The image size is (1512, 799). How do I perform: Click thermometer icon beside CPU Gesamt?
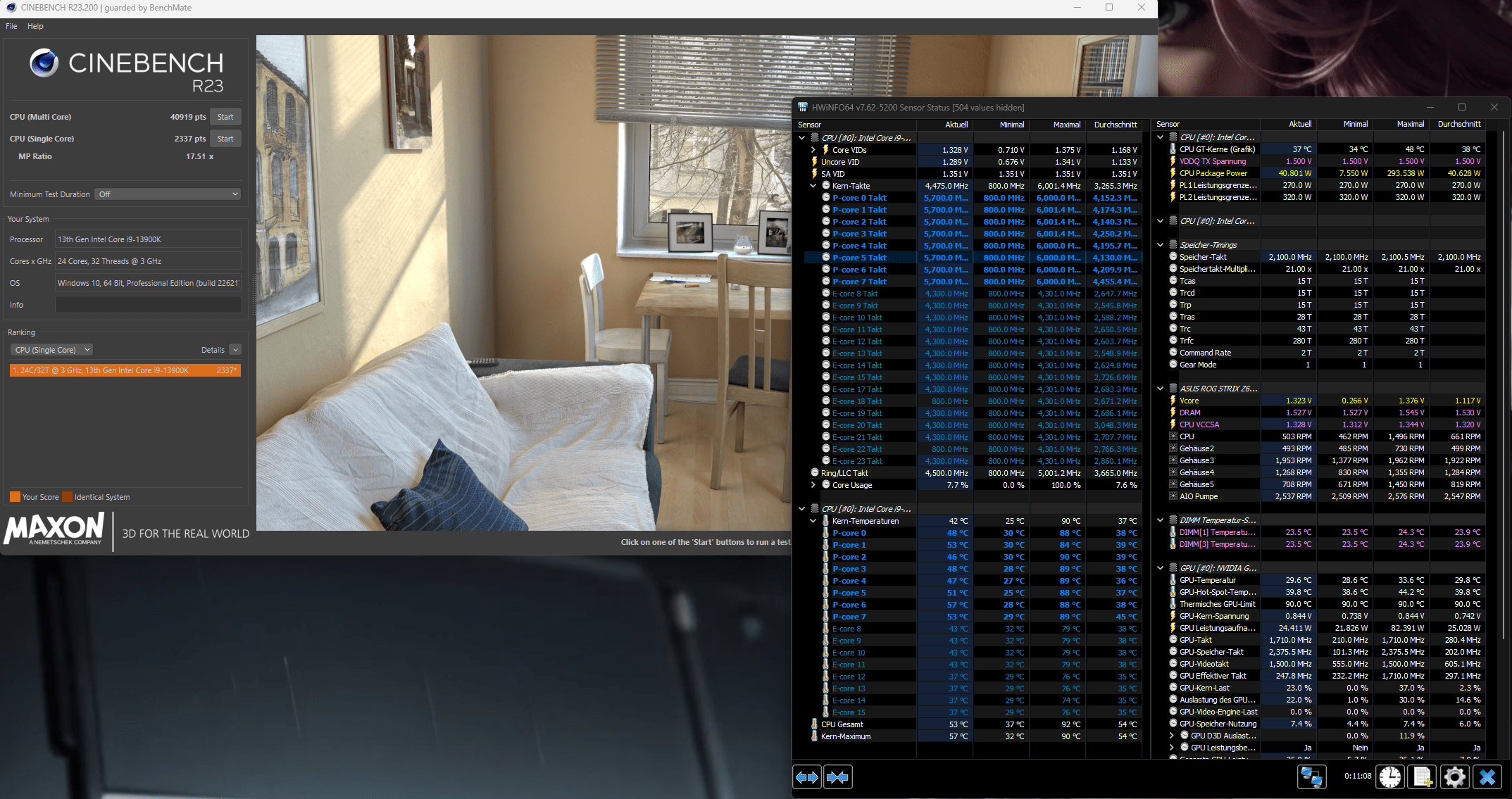tap(815, 724)
